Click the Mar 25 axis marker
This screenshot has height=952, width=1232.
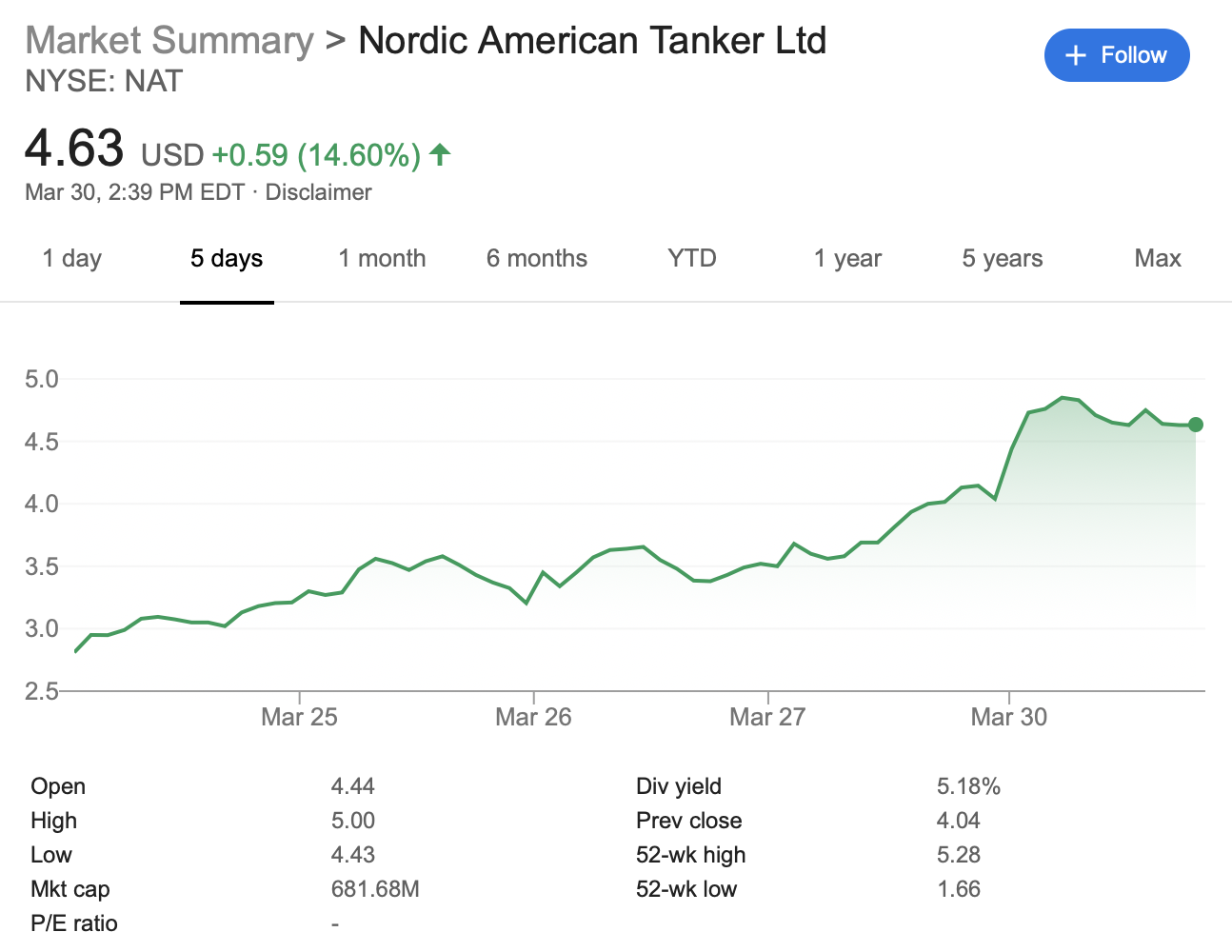[299, 717]
